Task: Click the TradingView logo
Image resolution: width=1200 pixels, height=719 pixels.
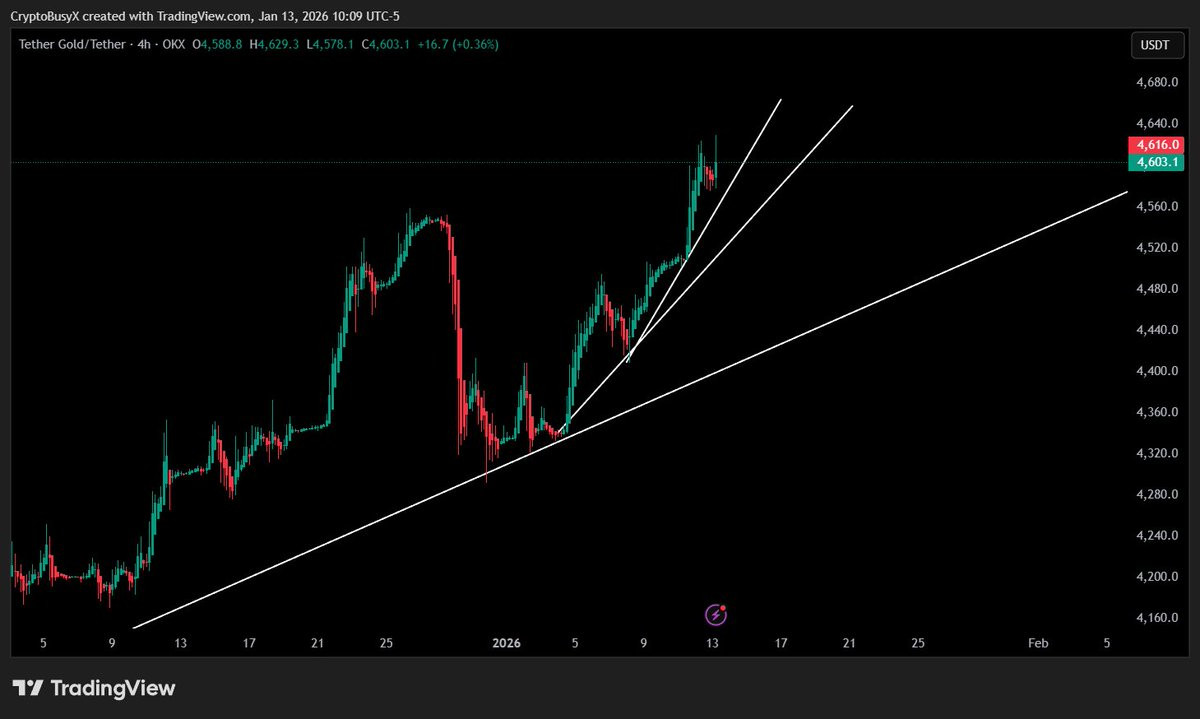Action: click(94, 688)
